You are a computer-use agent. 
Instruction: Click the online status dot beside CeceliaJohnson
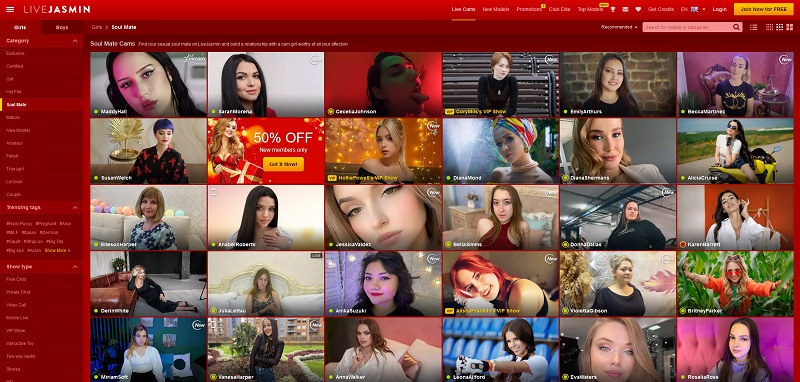[x=331, y=112]
